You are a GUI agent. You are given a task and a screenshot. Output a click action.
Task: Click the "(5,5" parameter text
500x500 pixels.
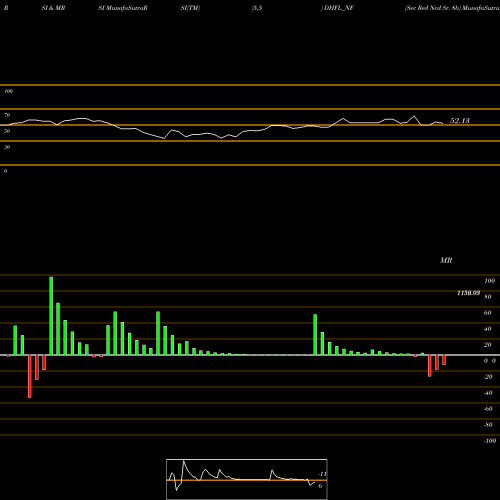click(257, 8)
